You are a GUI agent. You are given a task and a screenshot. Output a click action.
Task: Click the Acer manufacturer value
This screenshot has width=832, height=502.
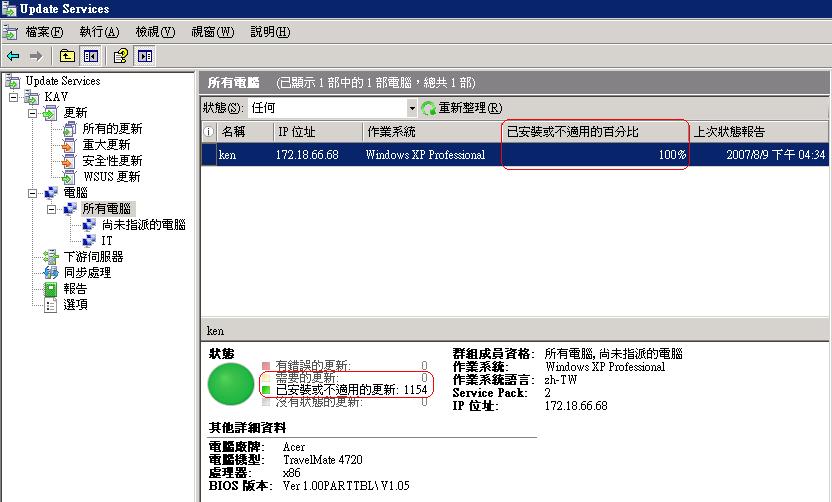[294, 447]
